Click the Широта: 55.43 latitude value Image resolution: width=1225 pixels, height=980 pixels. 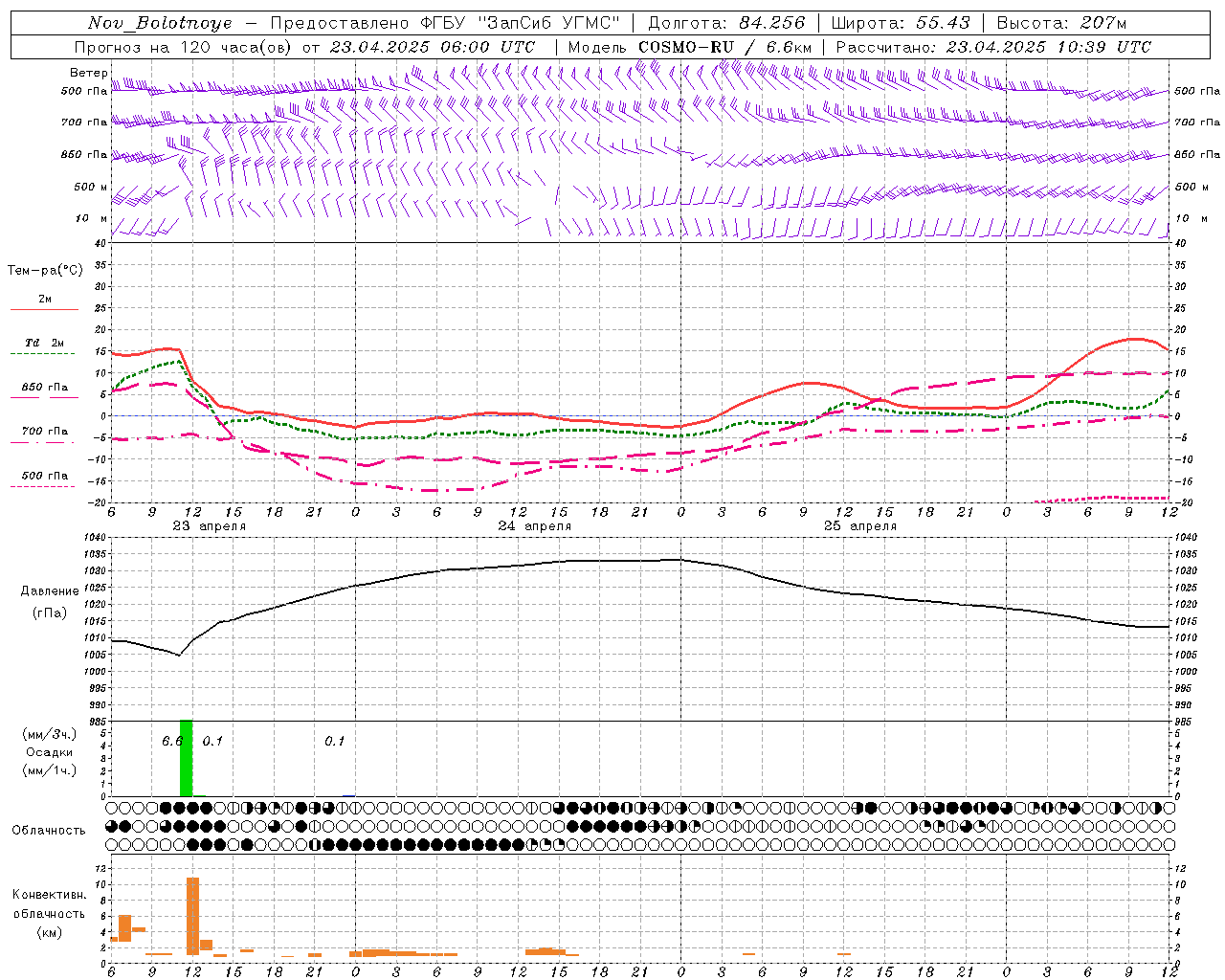(901, 23)
